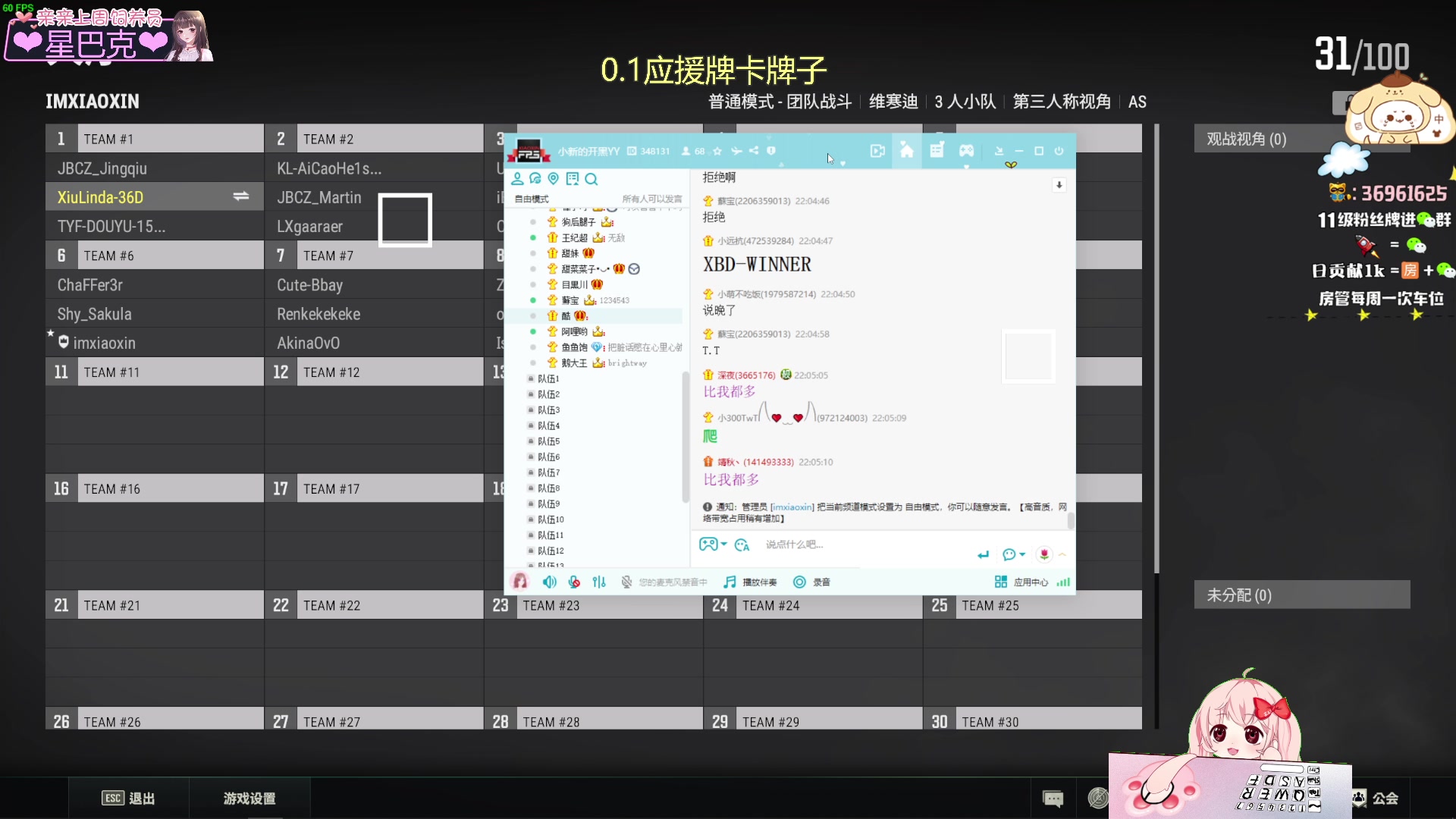Select user 甜妹 in the YY member list

click(570, 253)
